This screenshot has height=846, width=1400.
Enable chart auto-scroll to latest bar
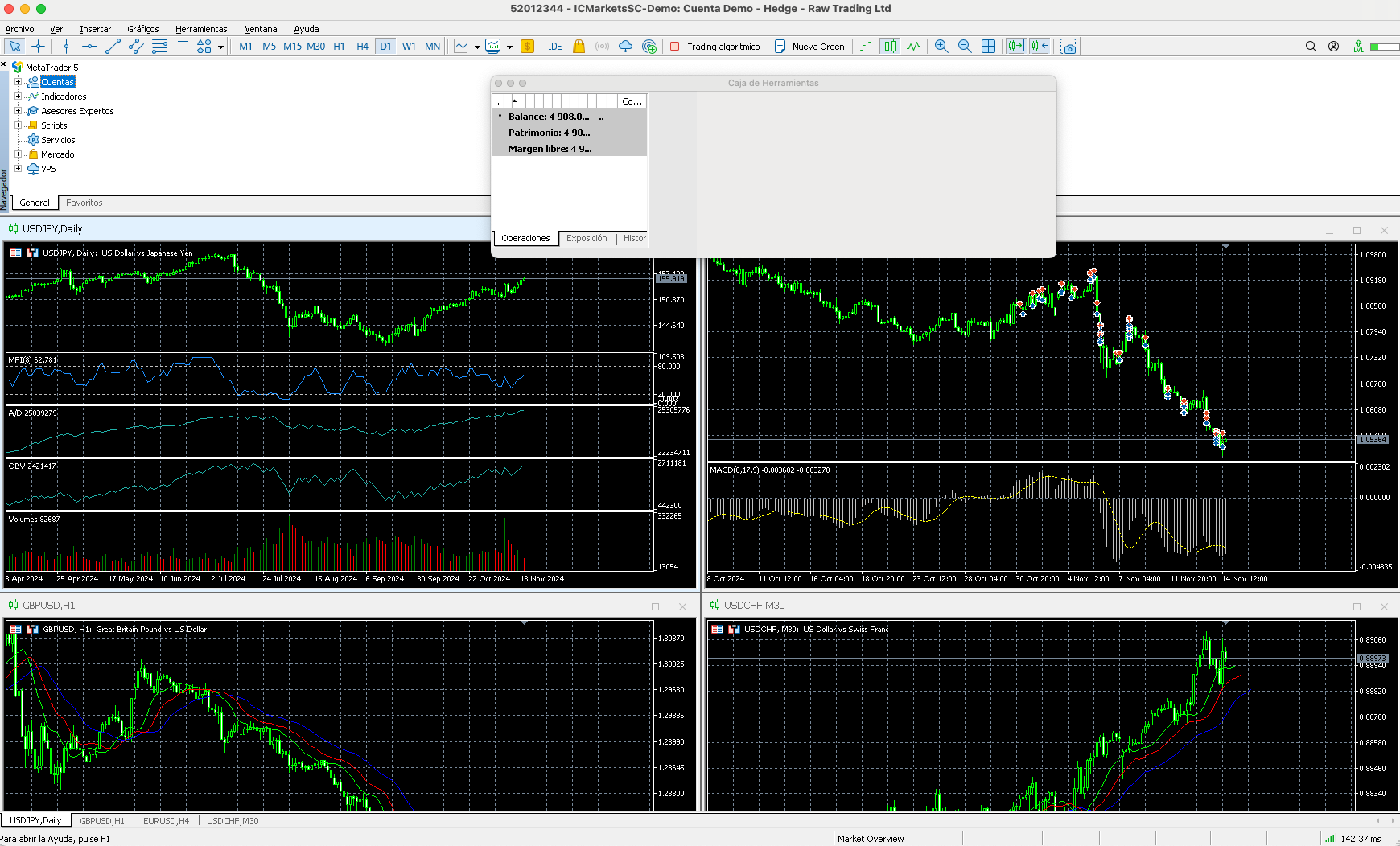pos(1016,46)
